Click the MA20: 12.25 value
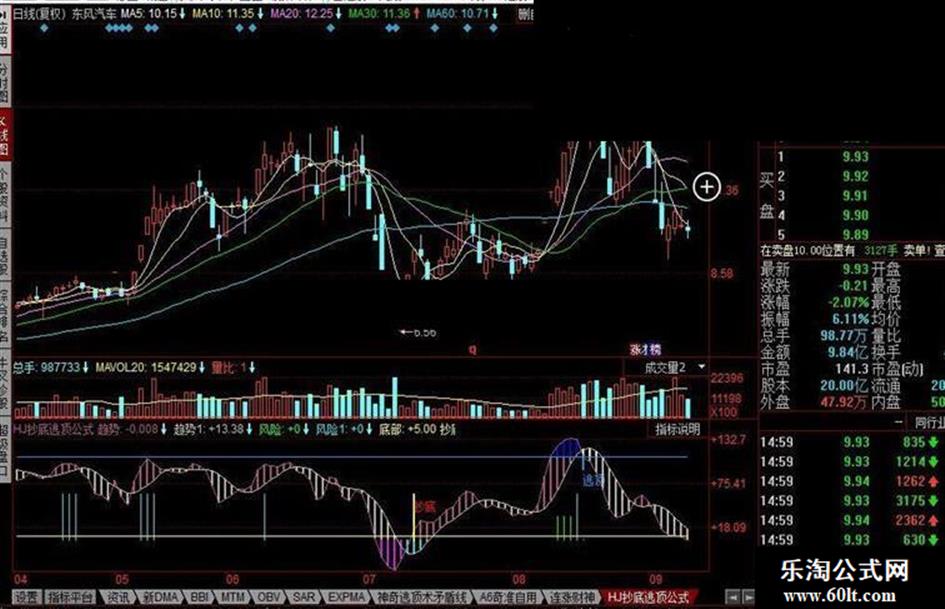 tap(301, 13)
